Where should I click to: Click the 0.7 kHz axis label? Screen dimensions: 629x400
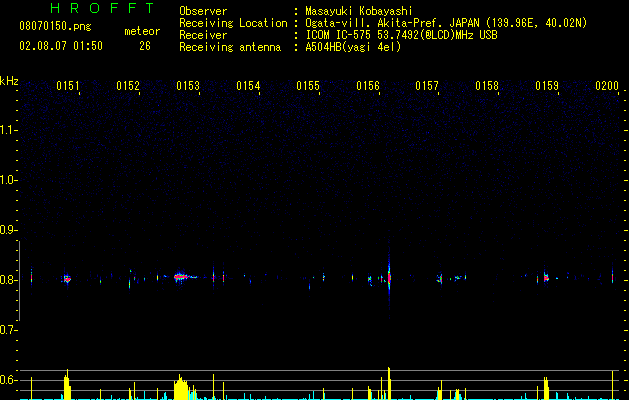(x=8, y=330)
